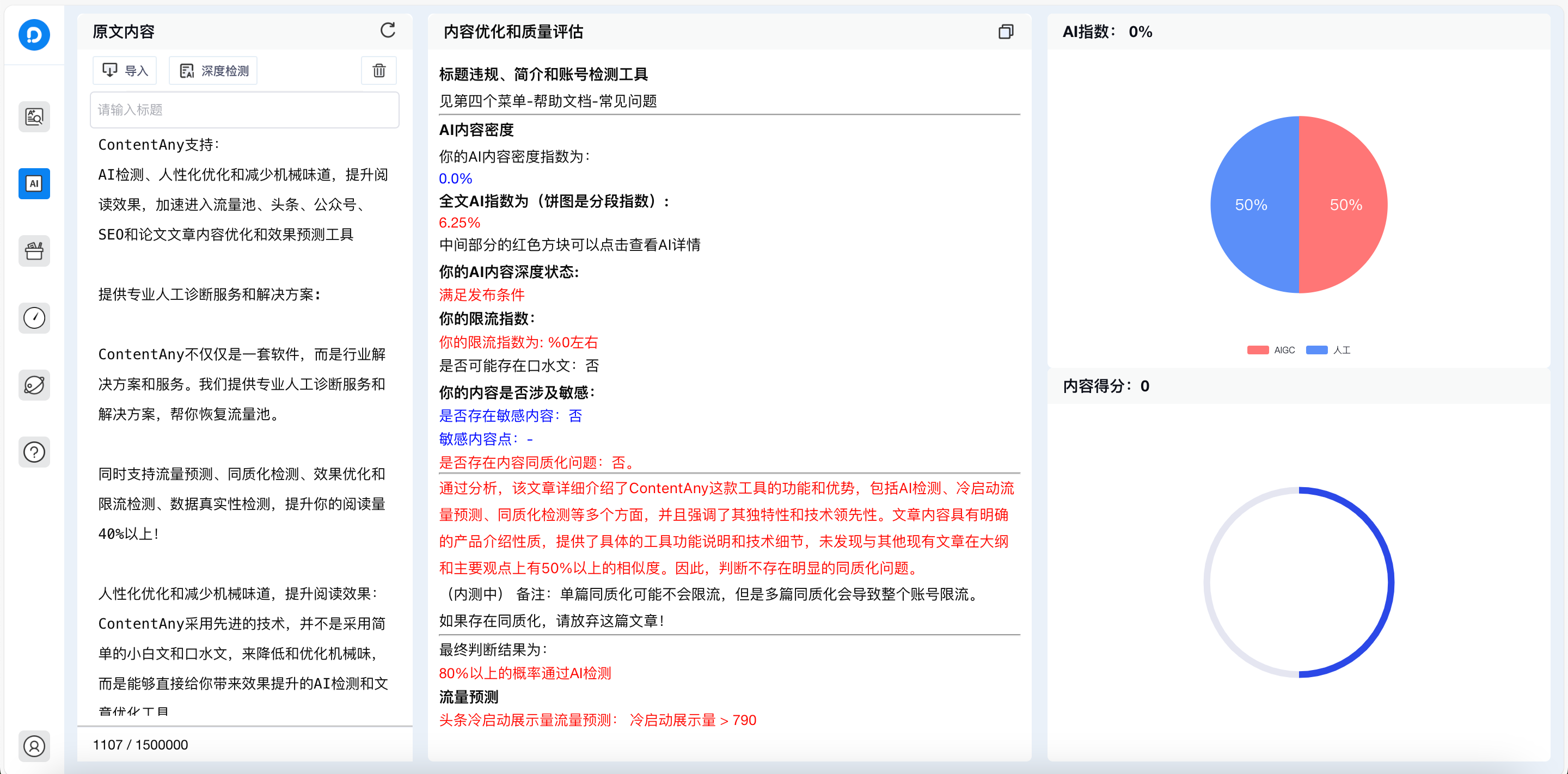Clear content using the trash icon
The width and height of the screenshot is (1568, 774).
pyautogui.click(x=378, y=71)
